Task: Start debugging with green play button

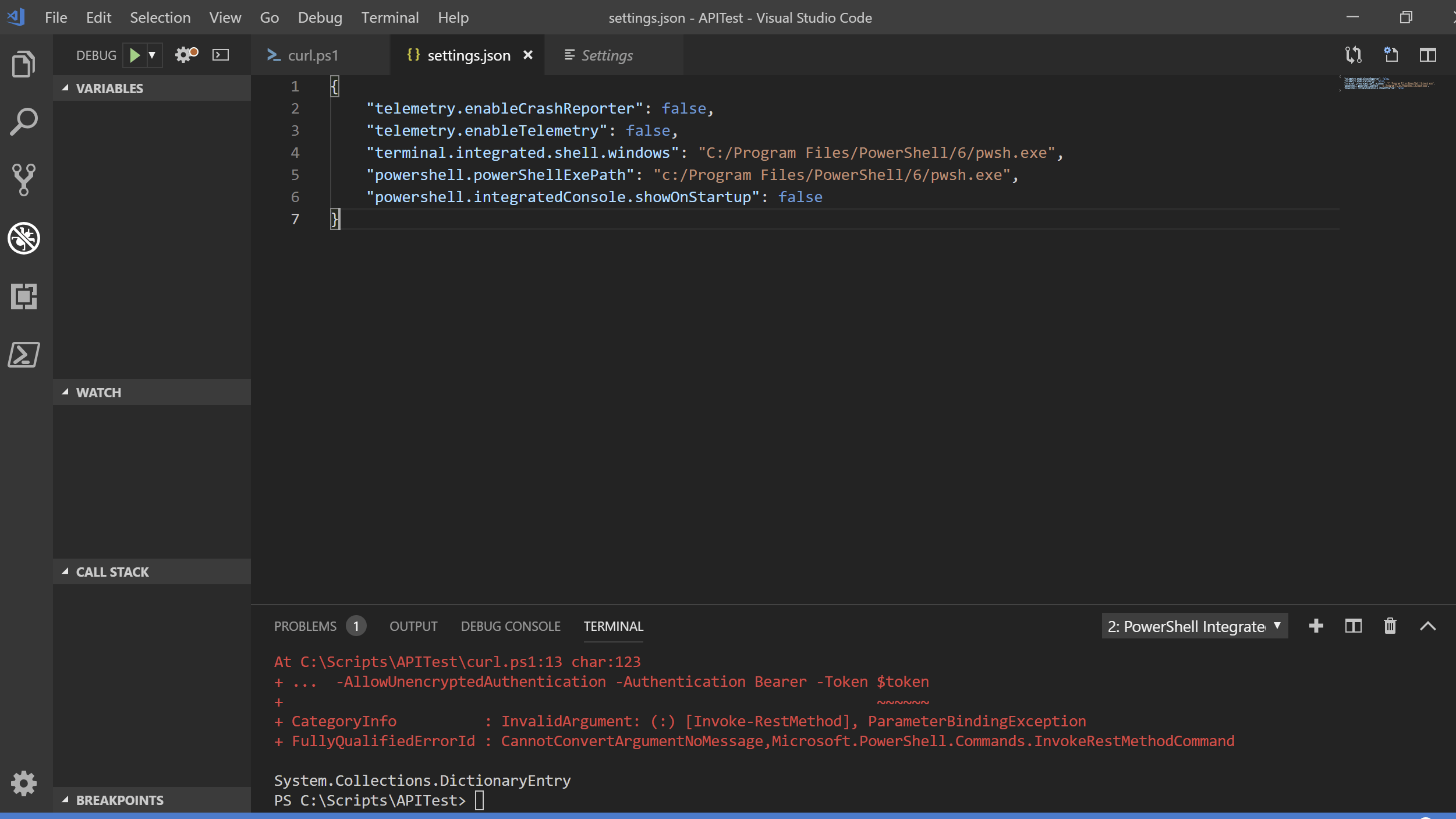Action: click(x=134, y=55)
